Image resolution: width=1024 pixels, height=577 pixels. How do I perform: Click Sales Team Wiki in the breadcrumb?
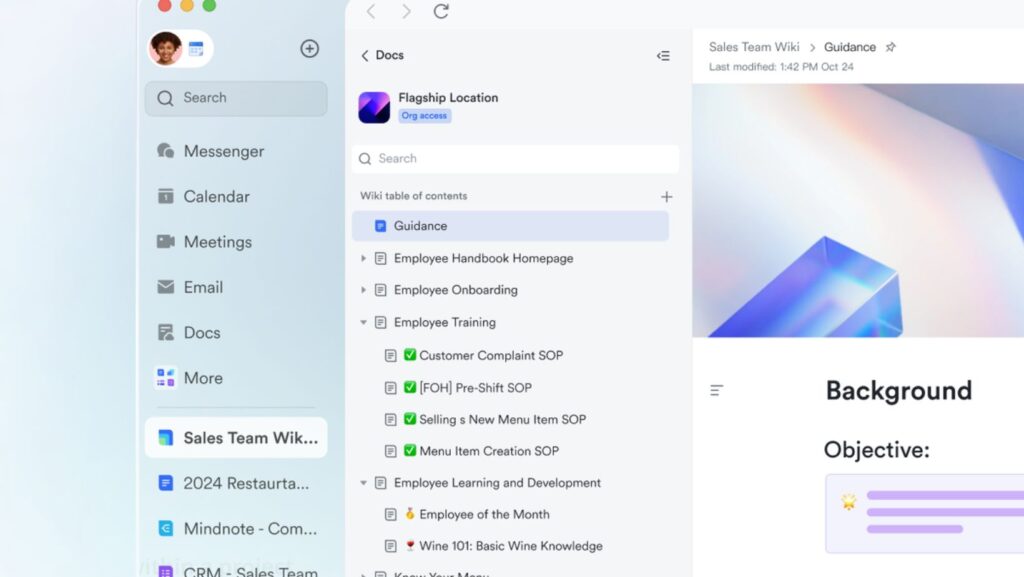point(754,47)
